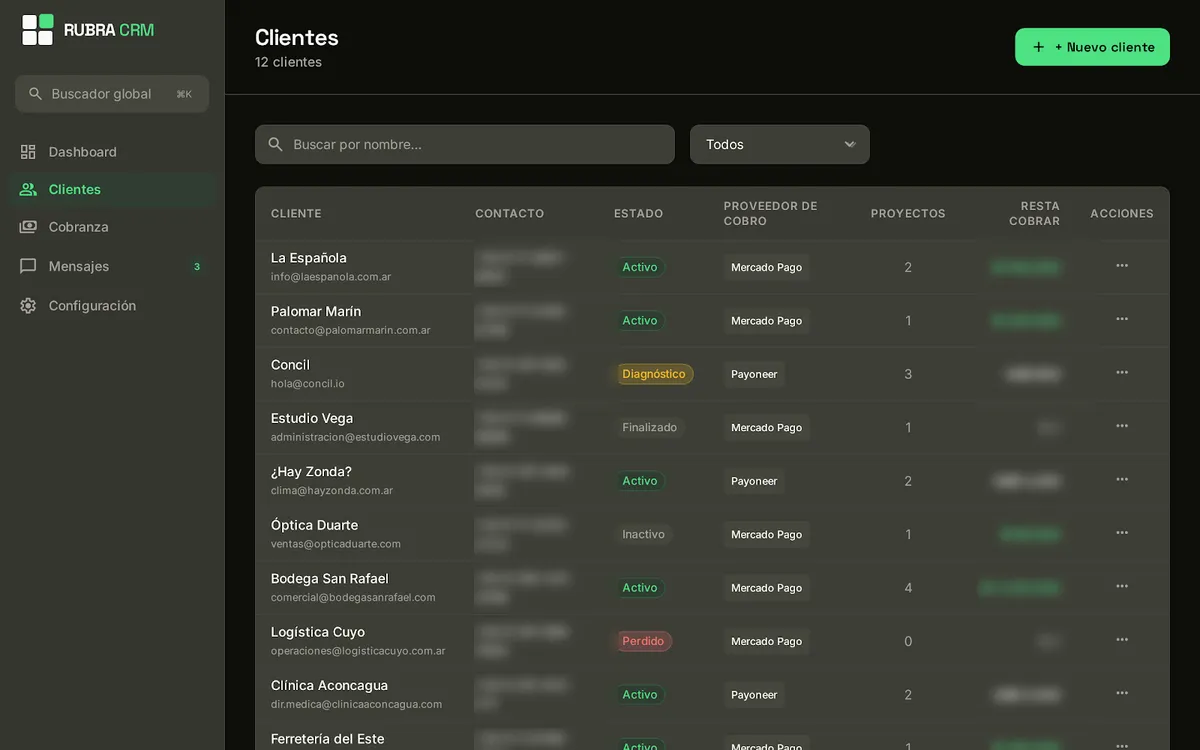This screenshot has width=1200, height=750.
Task: Click projects count 4 for Bodega San Rafael
Action: (908, 588)
